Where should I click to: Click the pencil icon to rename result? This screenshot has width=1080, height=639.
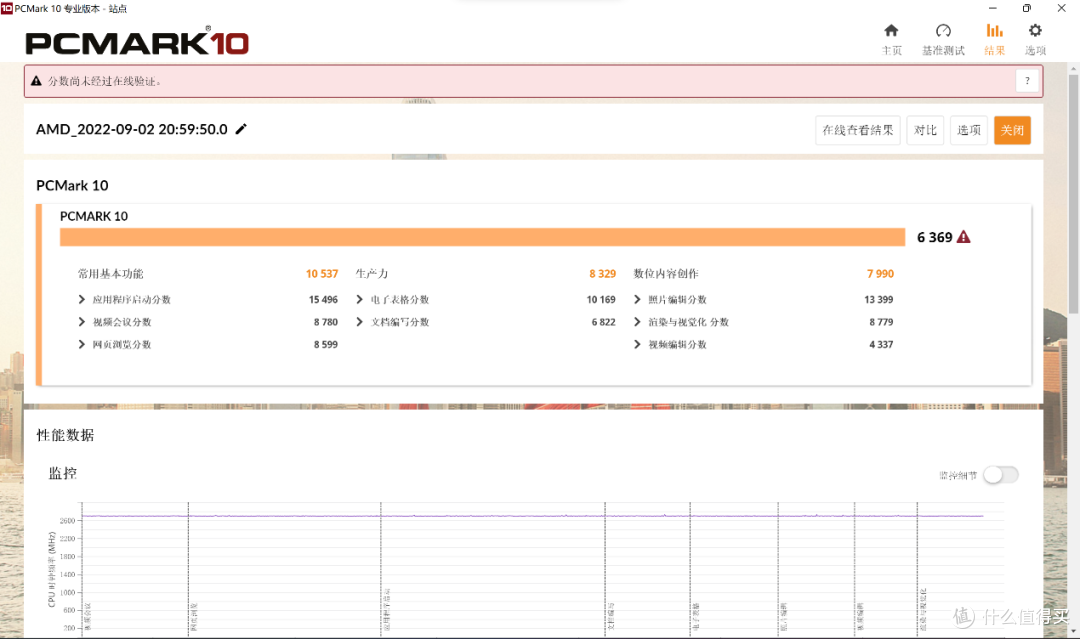point(241,129)
